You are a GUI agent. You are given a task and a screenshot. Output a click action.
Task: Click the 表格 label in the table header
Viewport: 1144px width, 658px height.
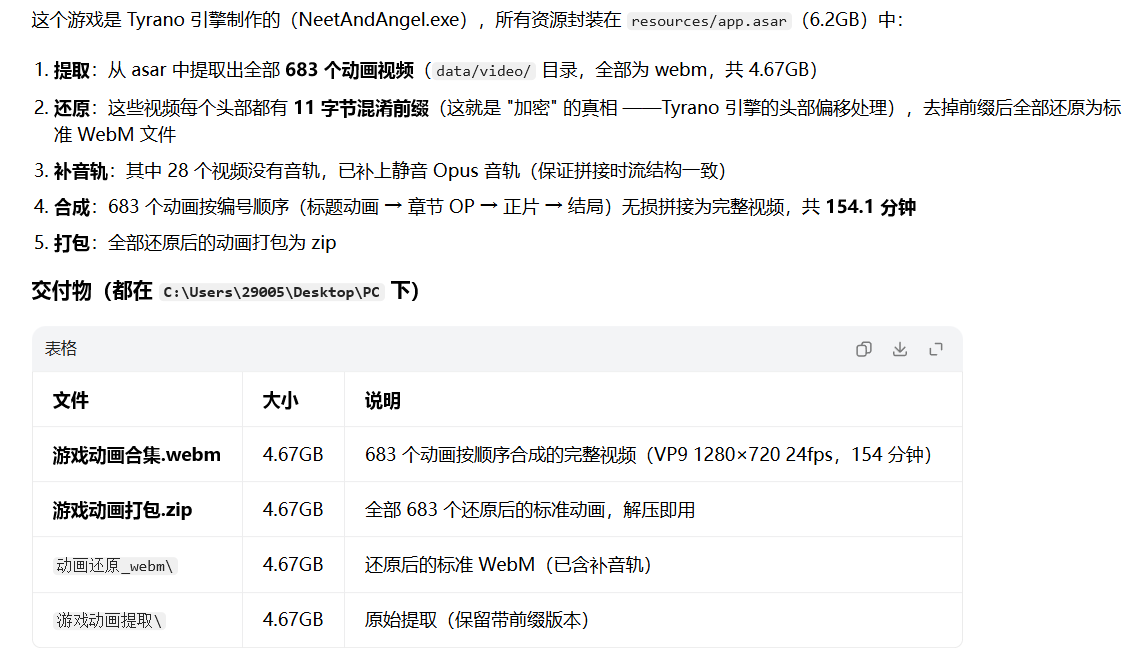61,349
